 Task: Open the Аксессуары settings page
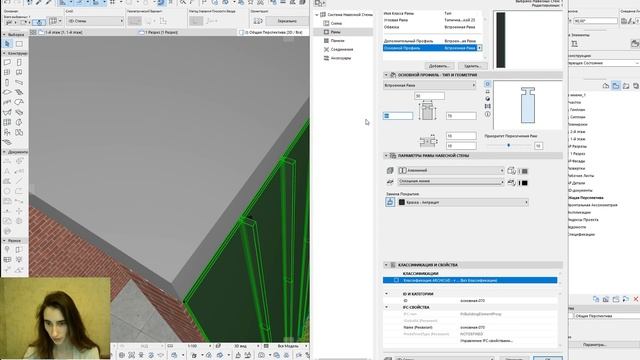tap(341, 58)
